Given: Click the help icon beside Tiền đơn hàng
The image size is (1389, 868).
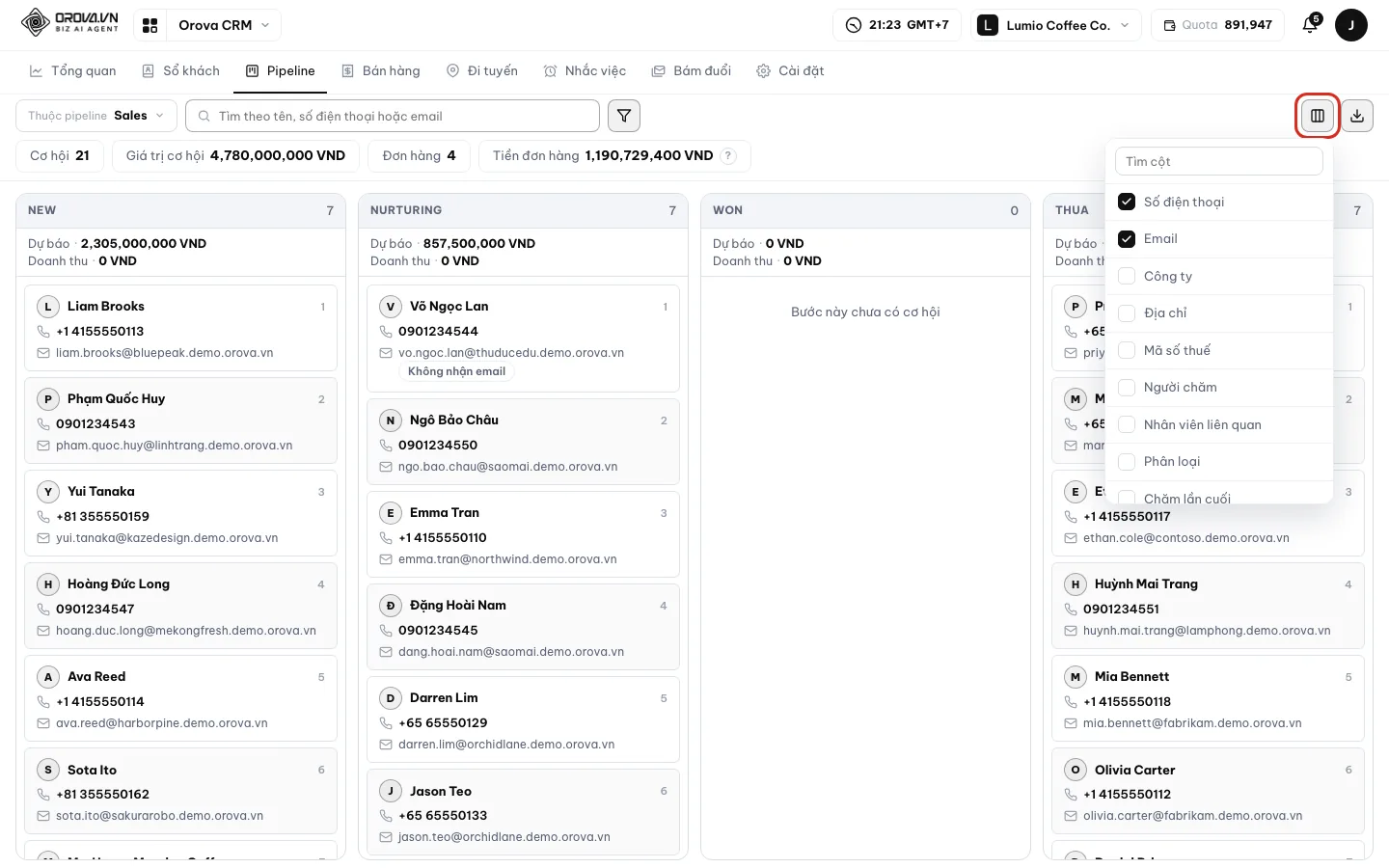Looking at the screenshot, I should (729, 156).
